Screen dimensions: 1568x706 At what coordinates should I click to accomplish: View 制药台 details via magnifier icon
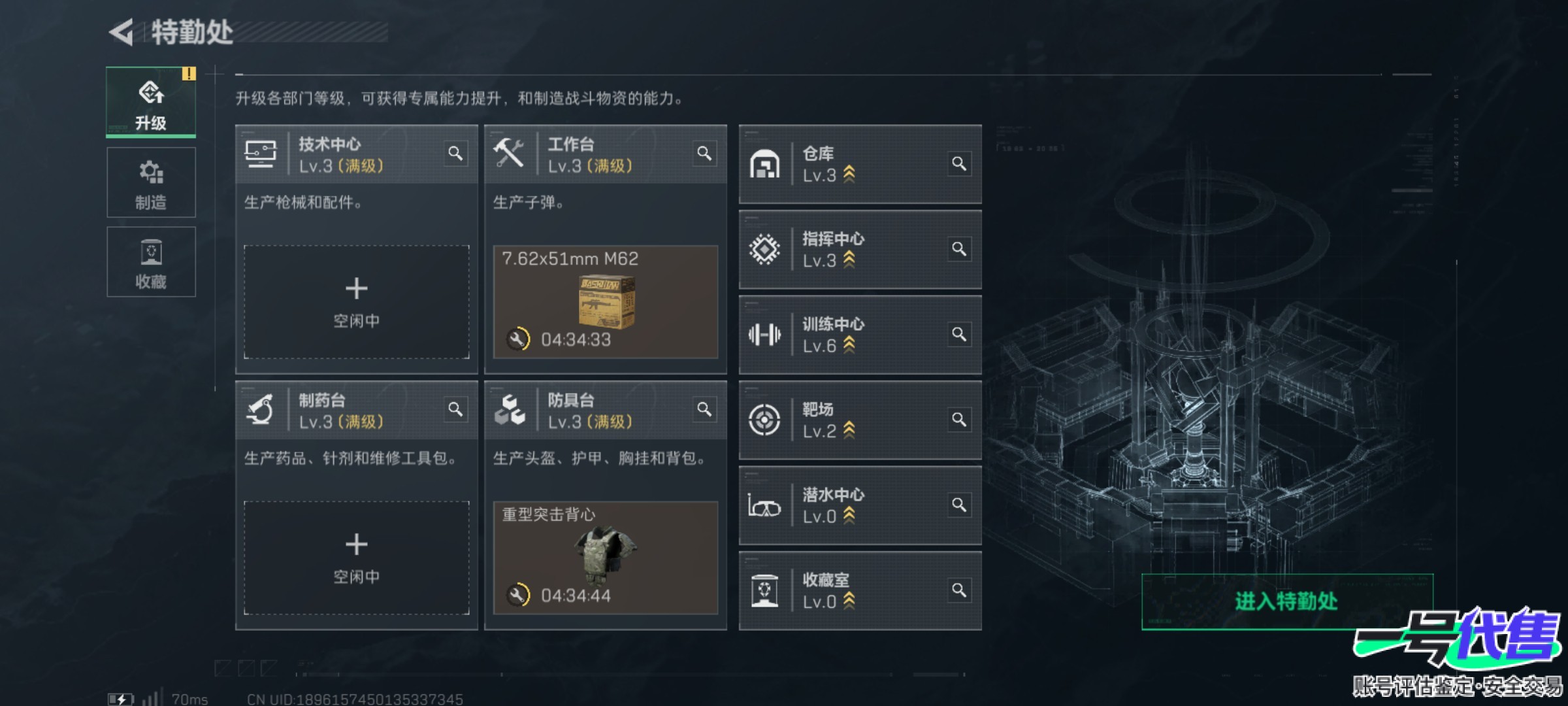point(455,409)
